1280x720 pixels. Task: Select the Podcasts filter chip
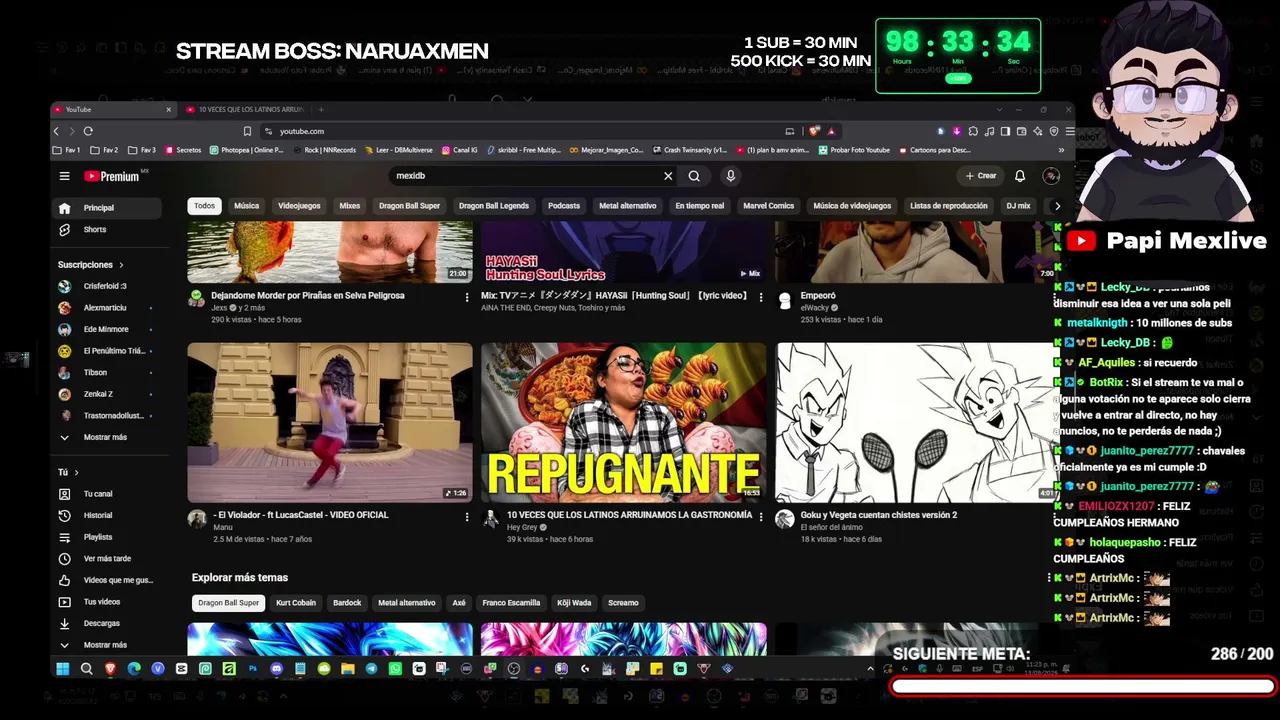564,206
